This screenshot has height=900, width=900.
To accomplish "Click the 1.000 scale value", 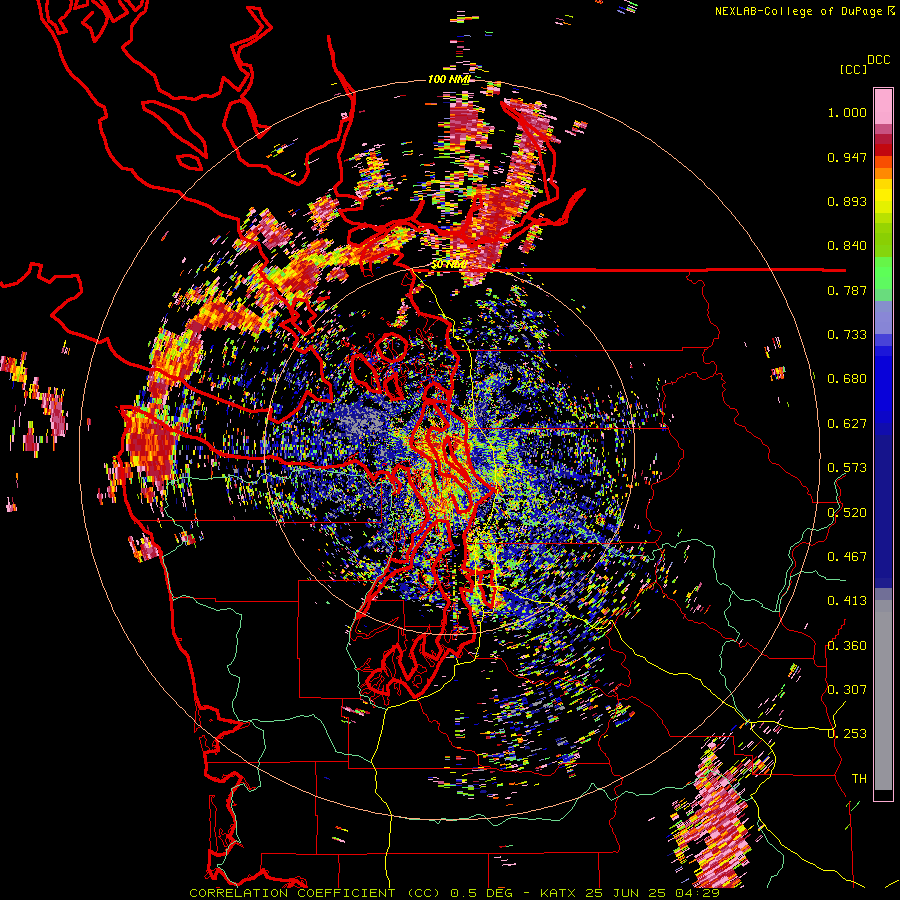I will (847, 112).
